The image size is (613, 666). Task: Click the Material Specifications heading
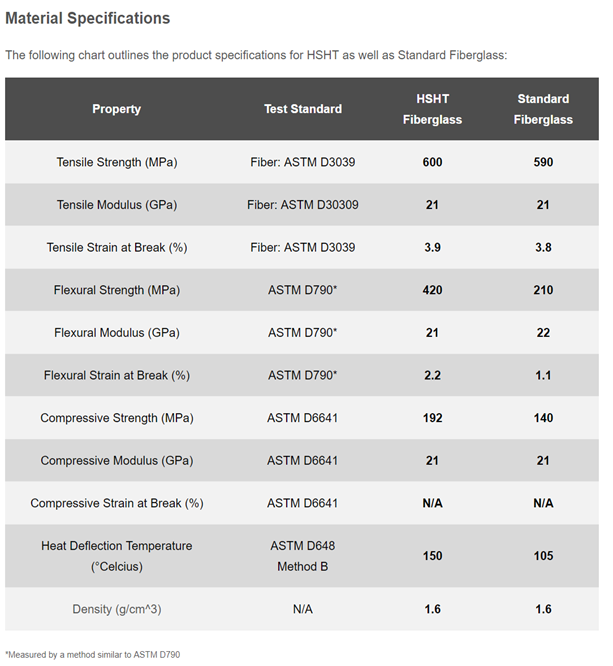click(x=88, y=18)
